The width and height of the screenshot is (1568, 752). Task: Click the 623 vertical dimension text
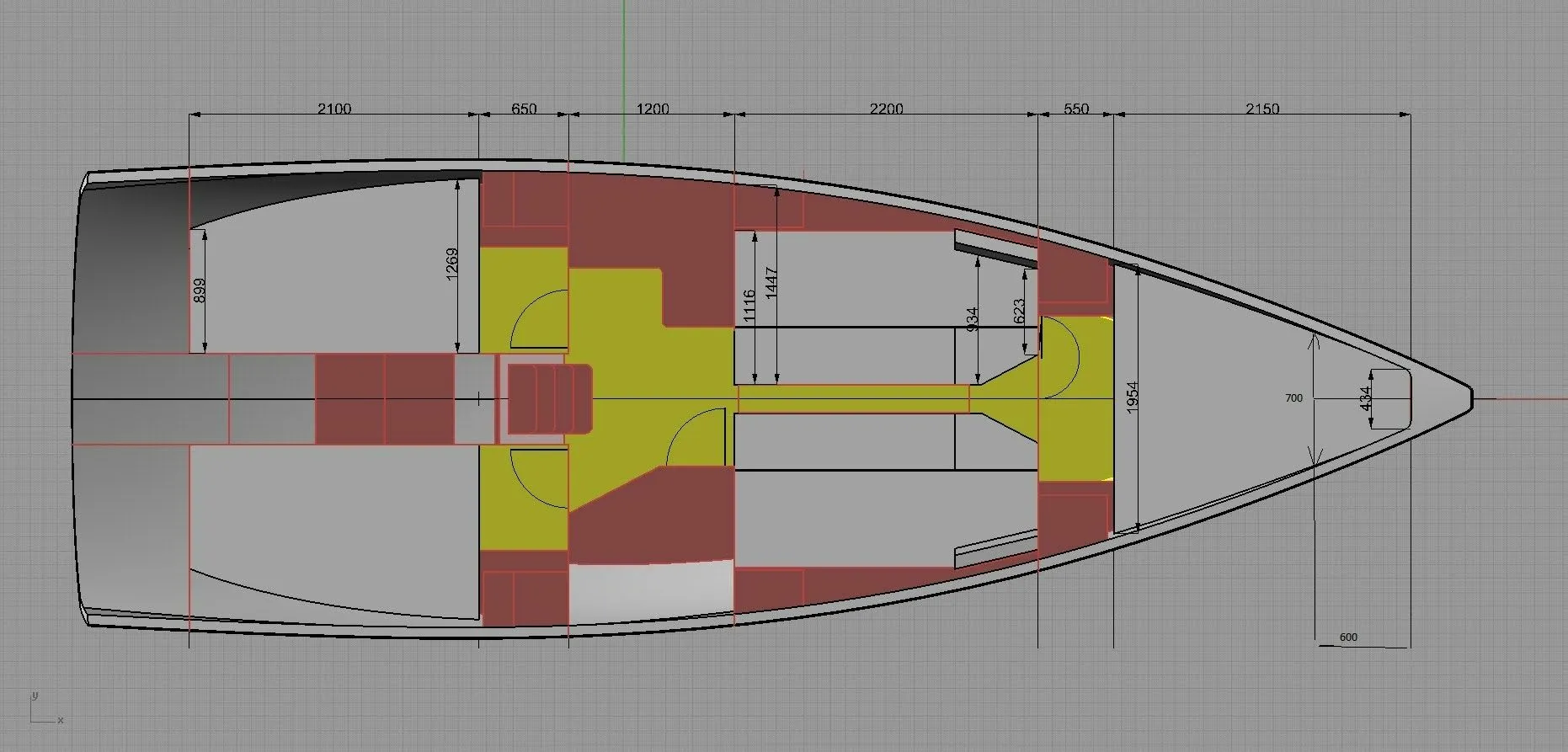1019,312
